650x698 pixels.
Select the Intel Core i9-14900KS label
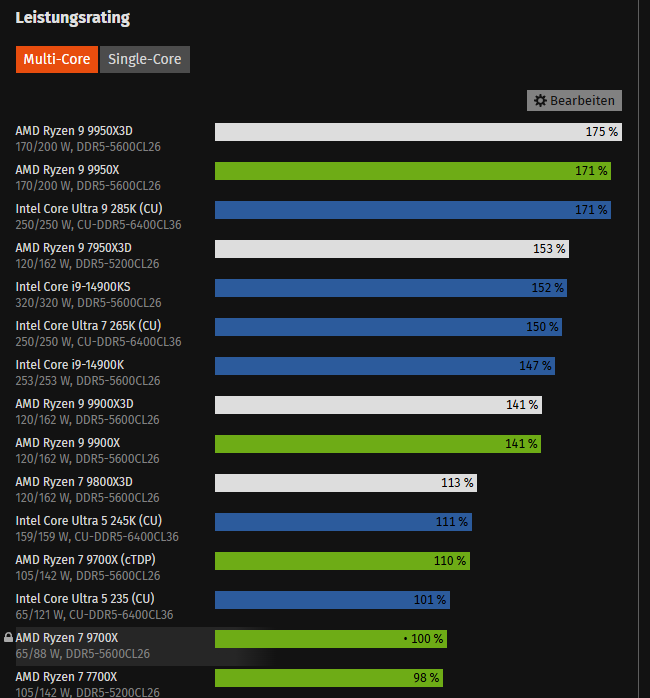click(x=73, y=287)
